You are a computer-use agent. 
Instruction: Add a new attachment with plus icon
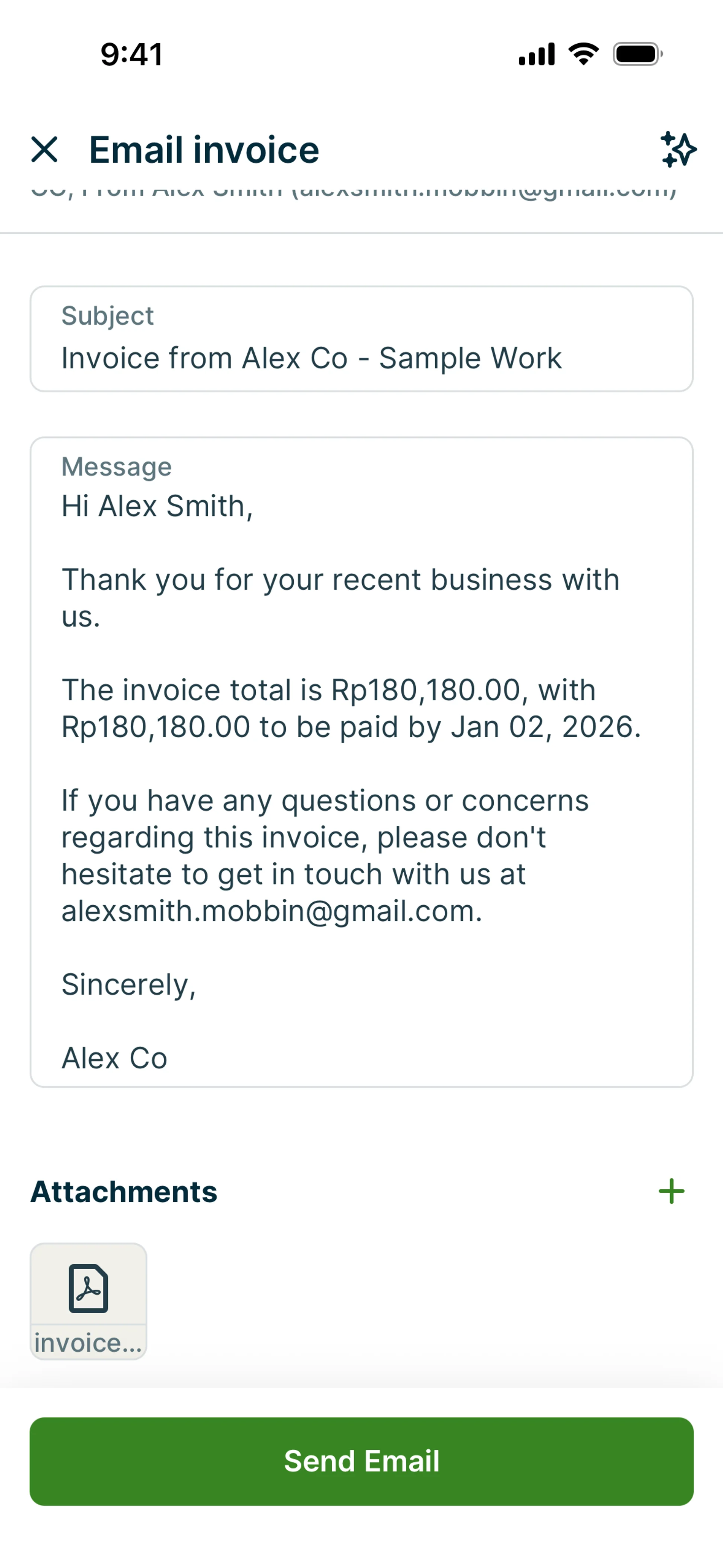(x=671, y=1191)
